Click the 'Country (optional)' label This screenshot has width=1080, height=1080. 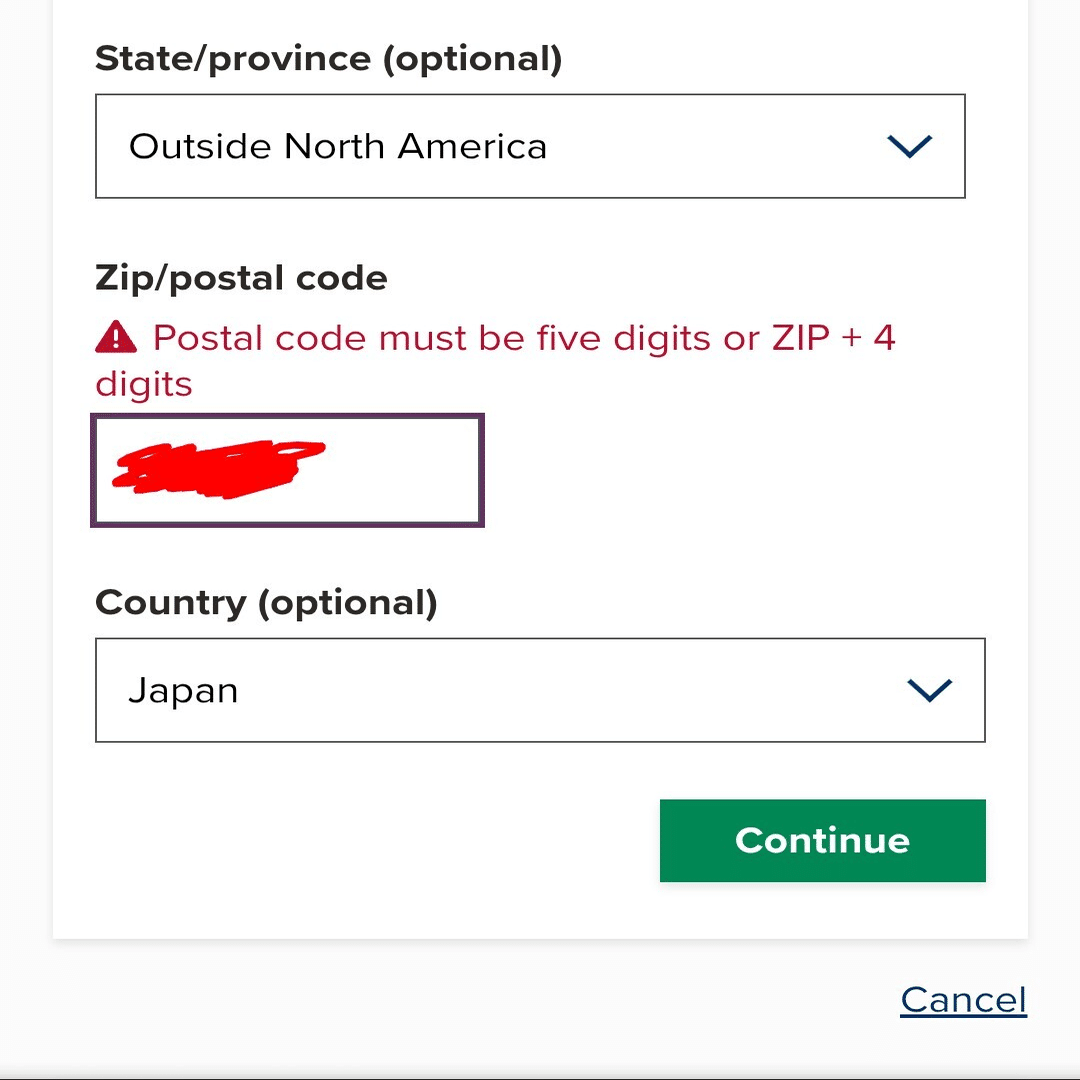tap(266, 603)
